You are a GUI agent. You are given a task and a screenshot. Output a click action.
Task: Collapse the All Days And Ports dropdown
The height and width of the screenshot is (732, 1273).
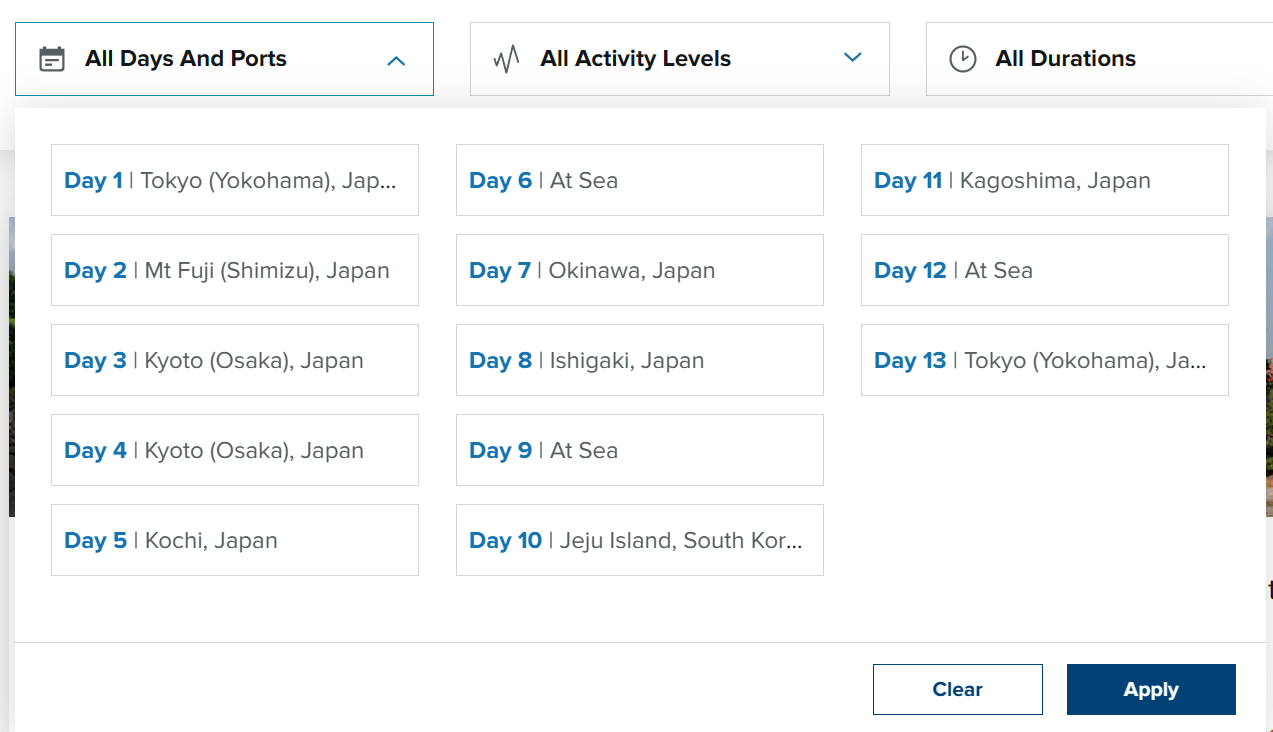(x=396, y=60)
